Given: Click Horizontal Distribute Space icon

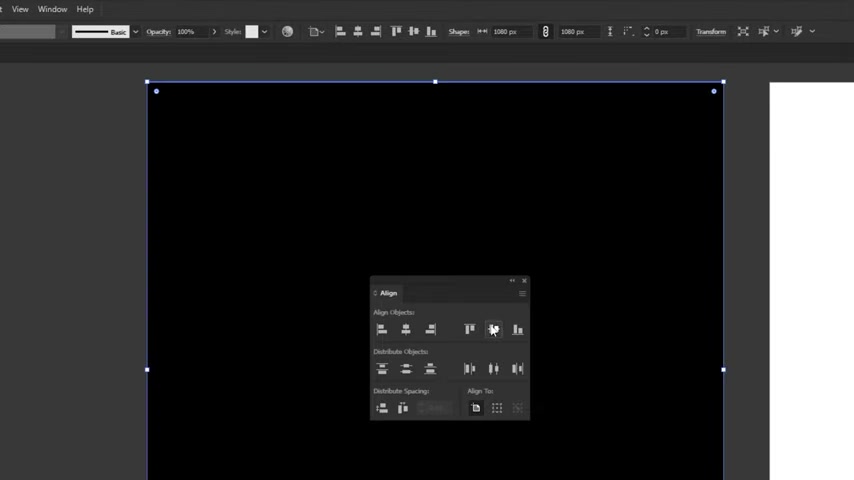Looking at the screenshot, I should [x=402, y=408].
